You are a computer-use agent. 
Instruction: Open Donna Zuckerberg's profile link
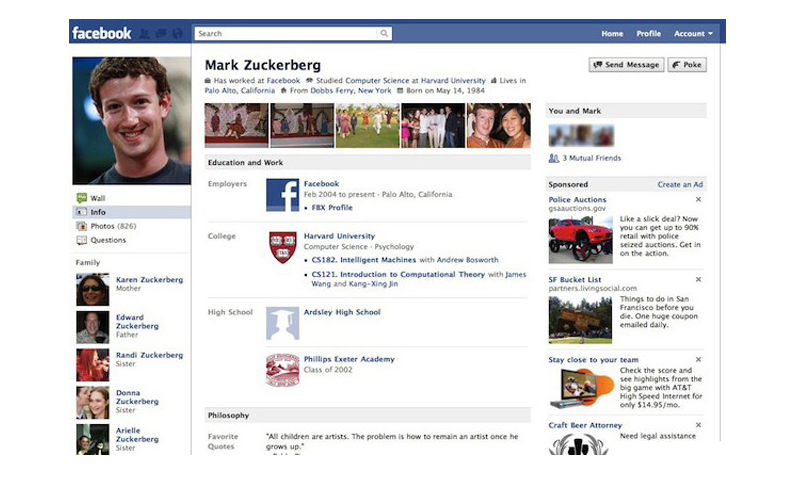click(137, 397)
